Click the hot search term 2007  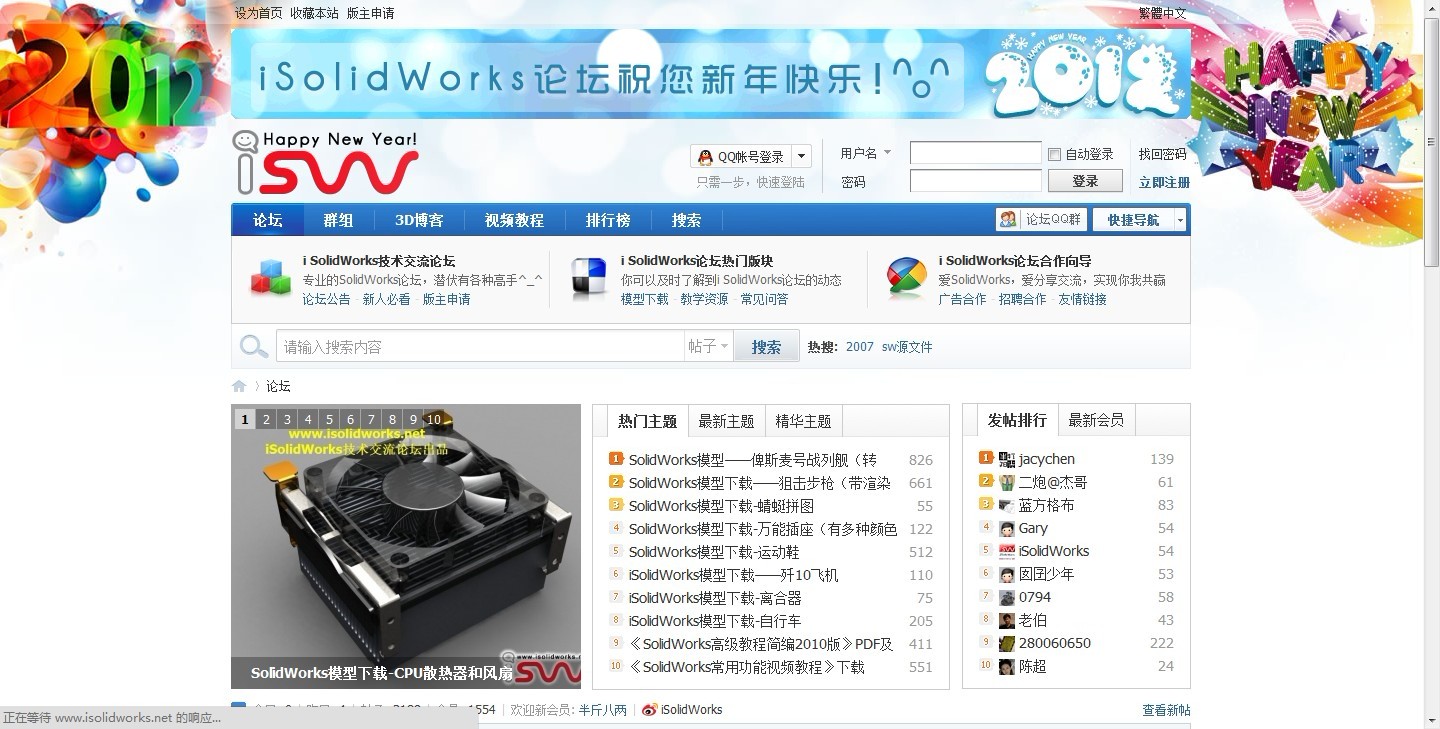click(x=860, y=347)
